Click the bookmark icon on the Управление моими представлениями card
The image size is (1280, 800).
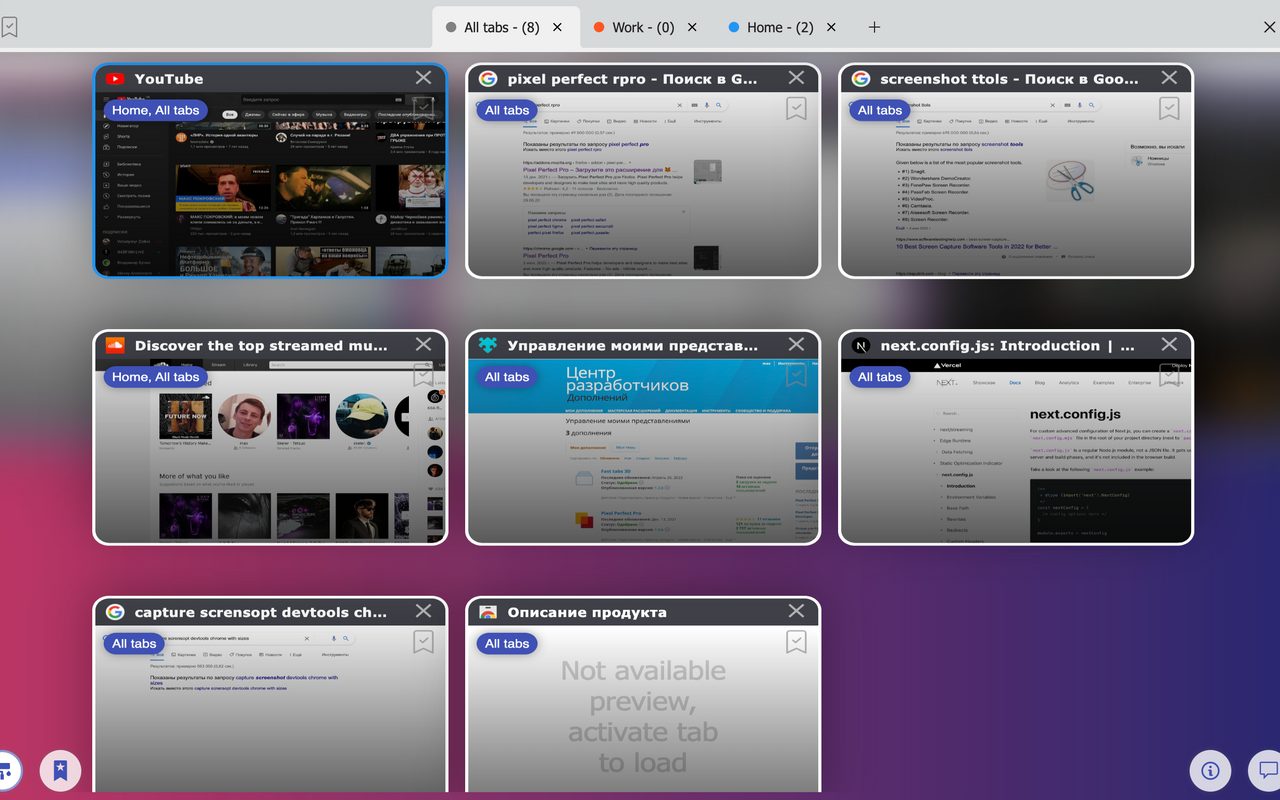[x=796, y=375]
